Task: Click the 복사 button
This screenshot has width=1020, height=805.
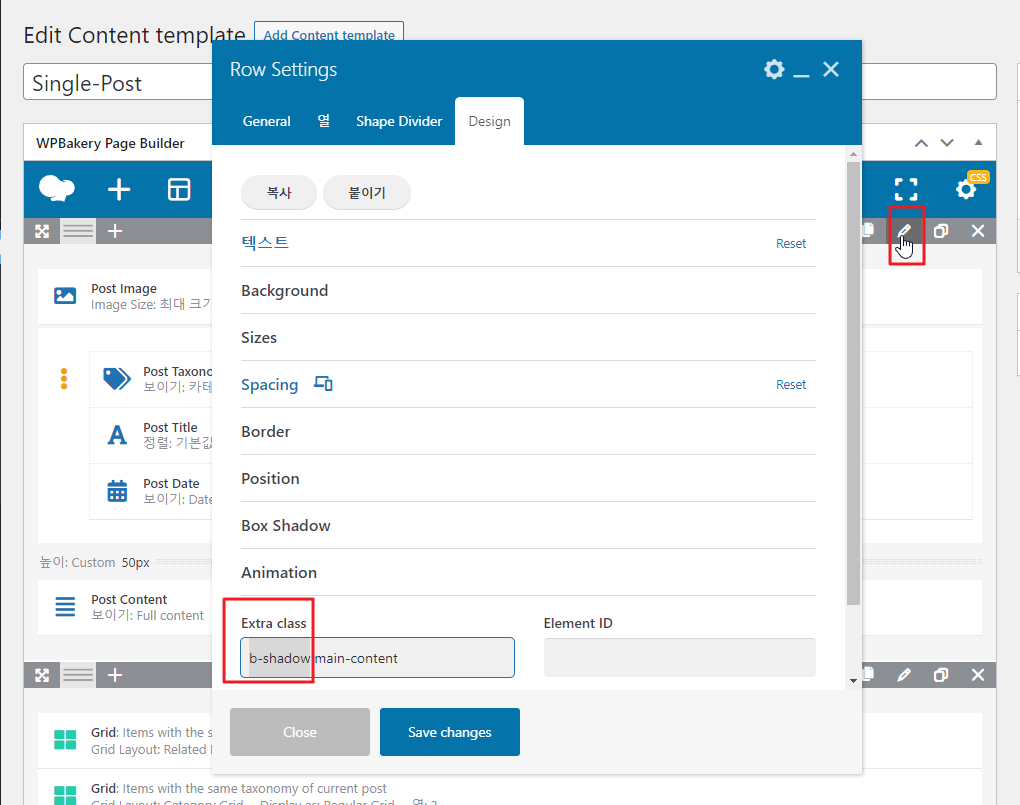Action: (279, 193)
